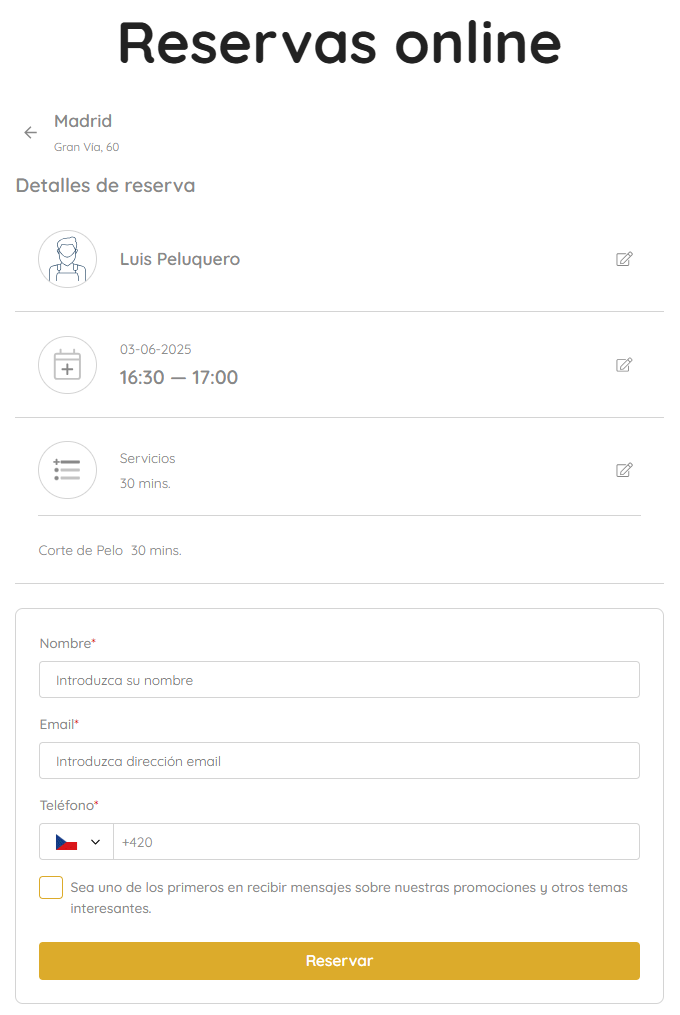This screenshot has width=680, height=1015.
Task: Click the edit pencil next to the appointment time
Action: click(624, 365)
